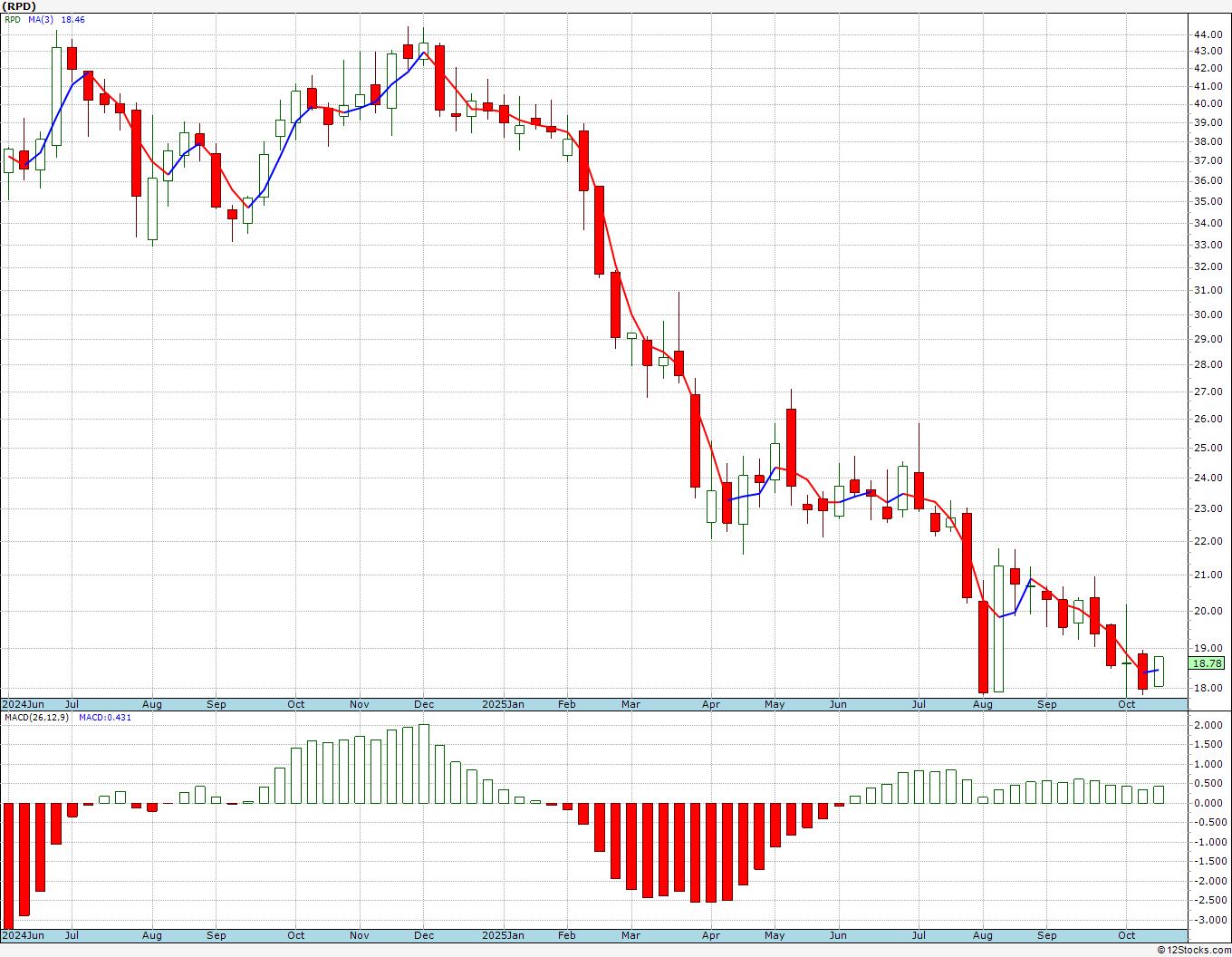This screenshot has height=957, width=1232.
Task: Click the 2.000 MACD axis label
Action: (x=1208, y=725)
